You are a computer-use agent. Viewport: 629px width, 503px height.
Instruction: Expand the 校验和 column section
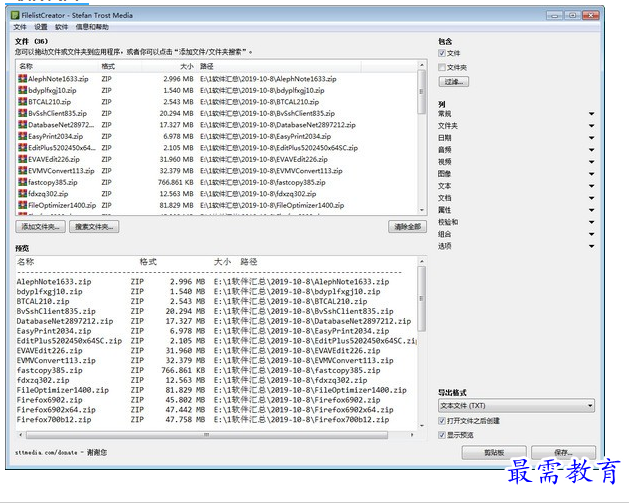591,222
